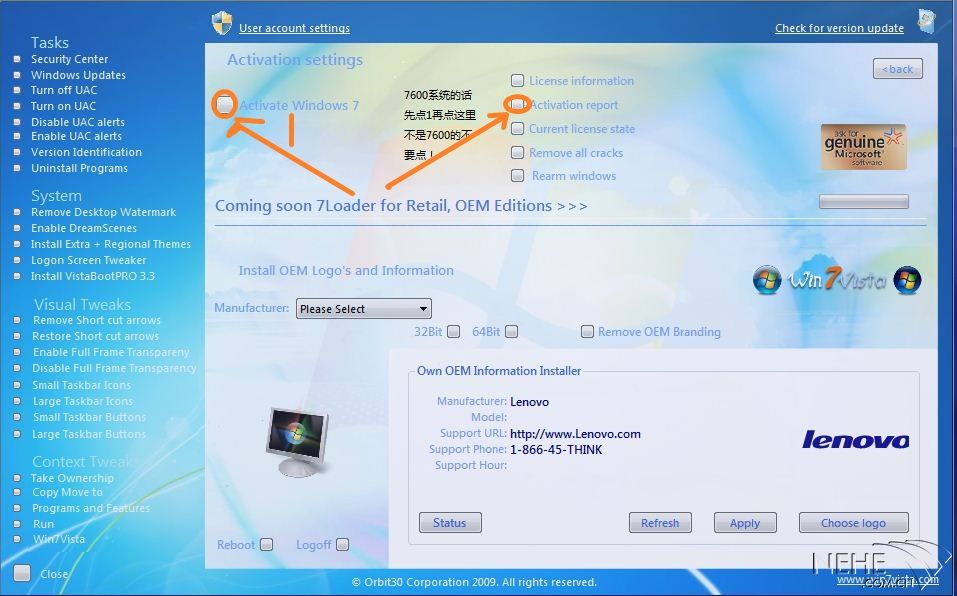Image resolution: width=957 pixels, height=596 pixels.
Task: Select Enable DreamScenes
Action: pyautogui.click(x=84, y=228)
